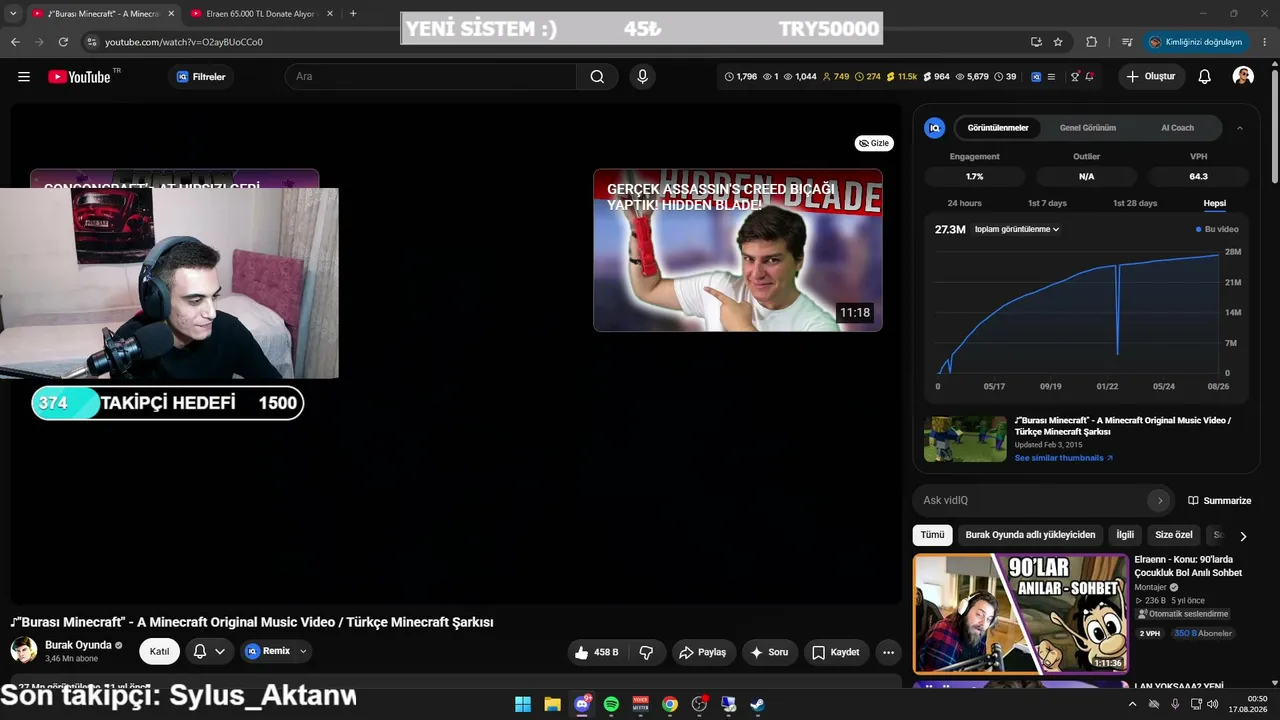Click the Summarize button

(x=1219, y=500)
